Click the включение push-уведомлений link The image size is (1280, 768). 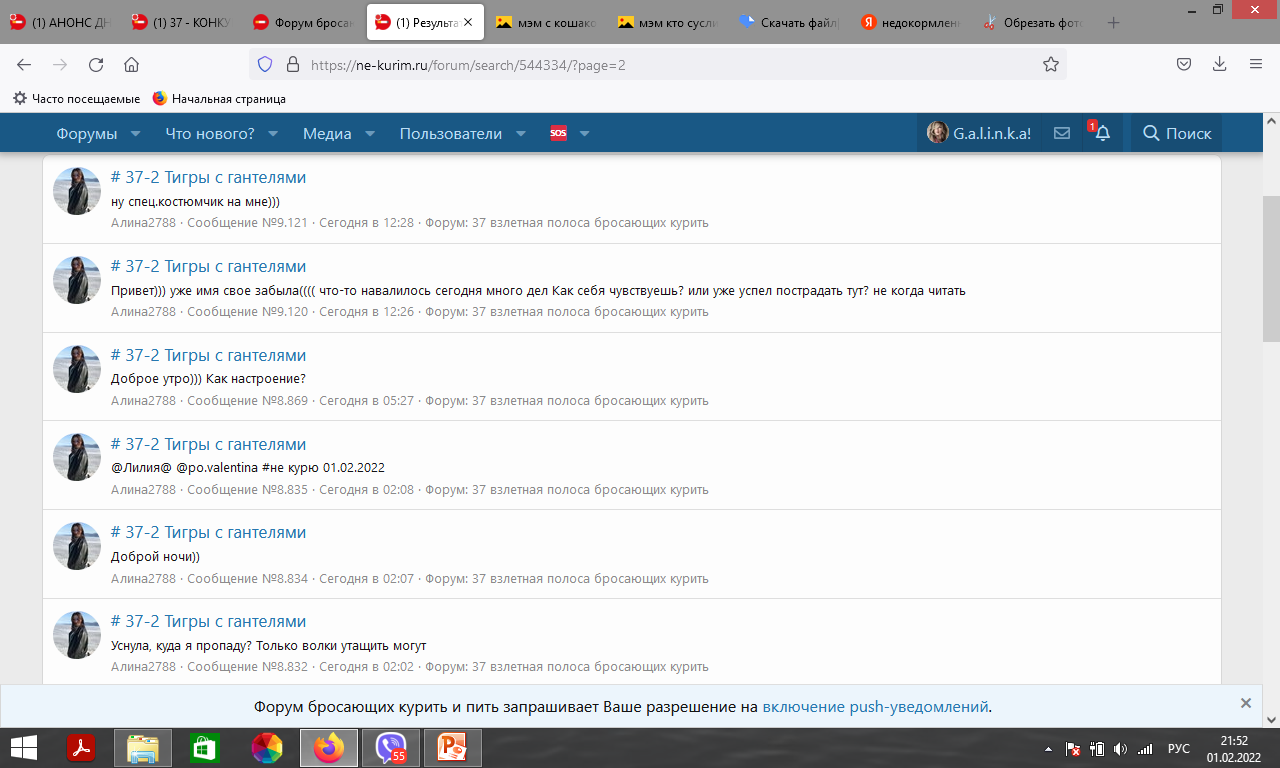click(x=875, y=707)
